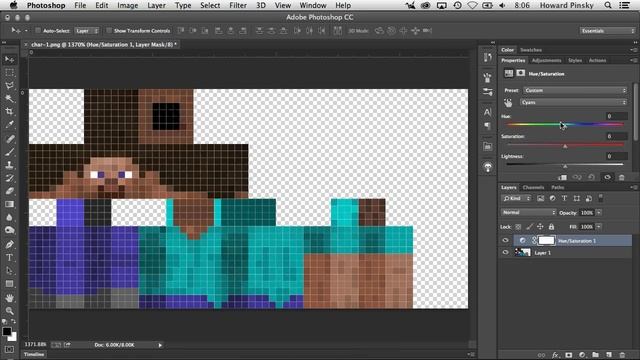This screenshot has height=360, width=640.
Task: Open the Auto-Select Layer dropdown
Action: click(x=87, y=31)
